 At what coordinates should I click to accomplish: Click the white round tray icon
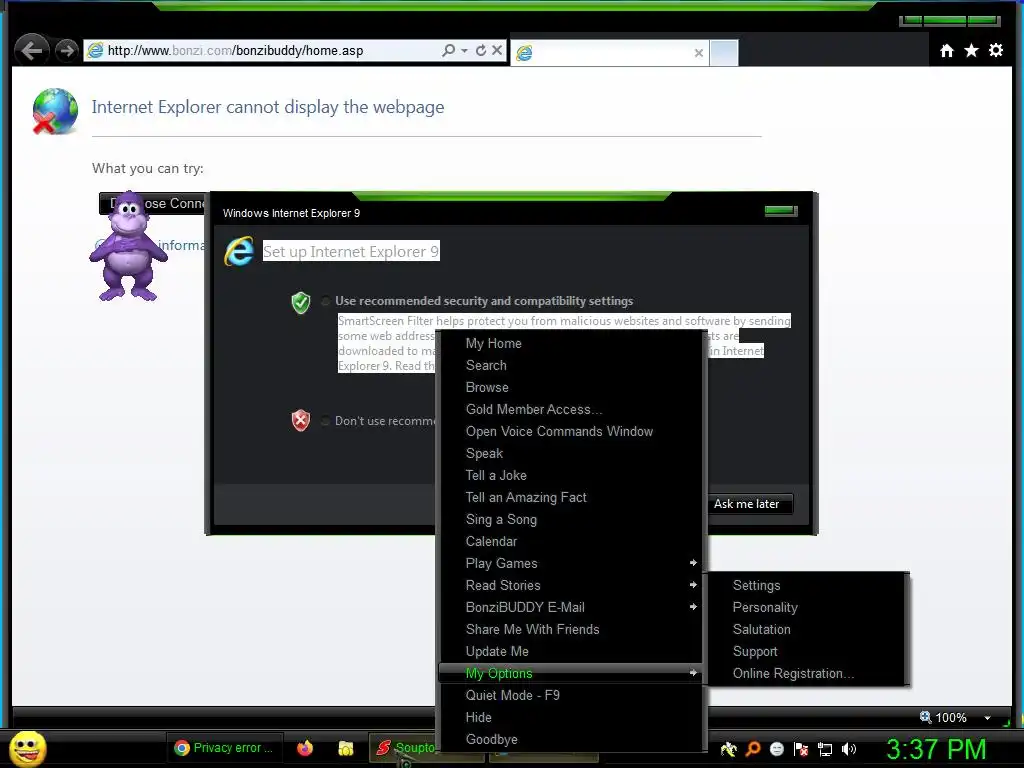tap(776, 749)
